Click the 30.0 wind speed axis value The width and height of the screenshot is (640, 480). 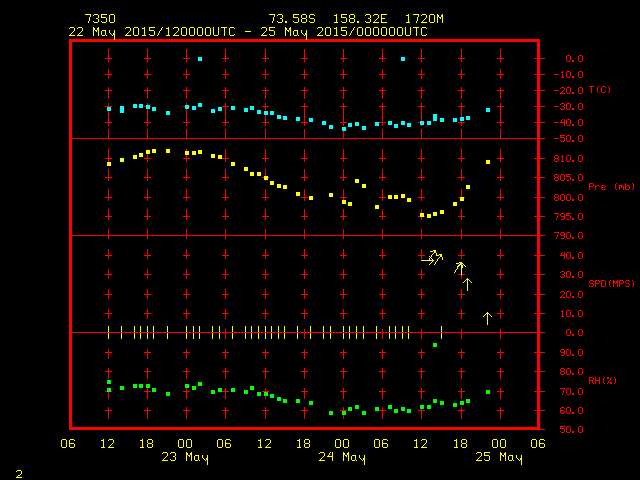pos(571,275)
